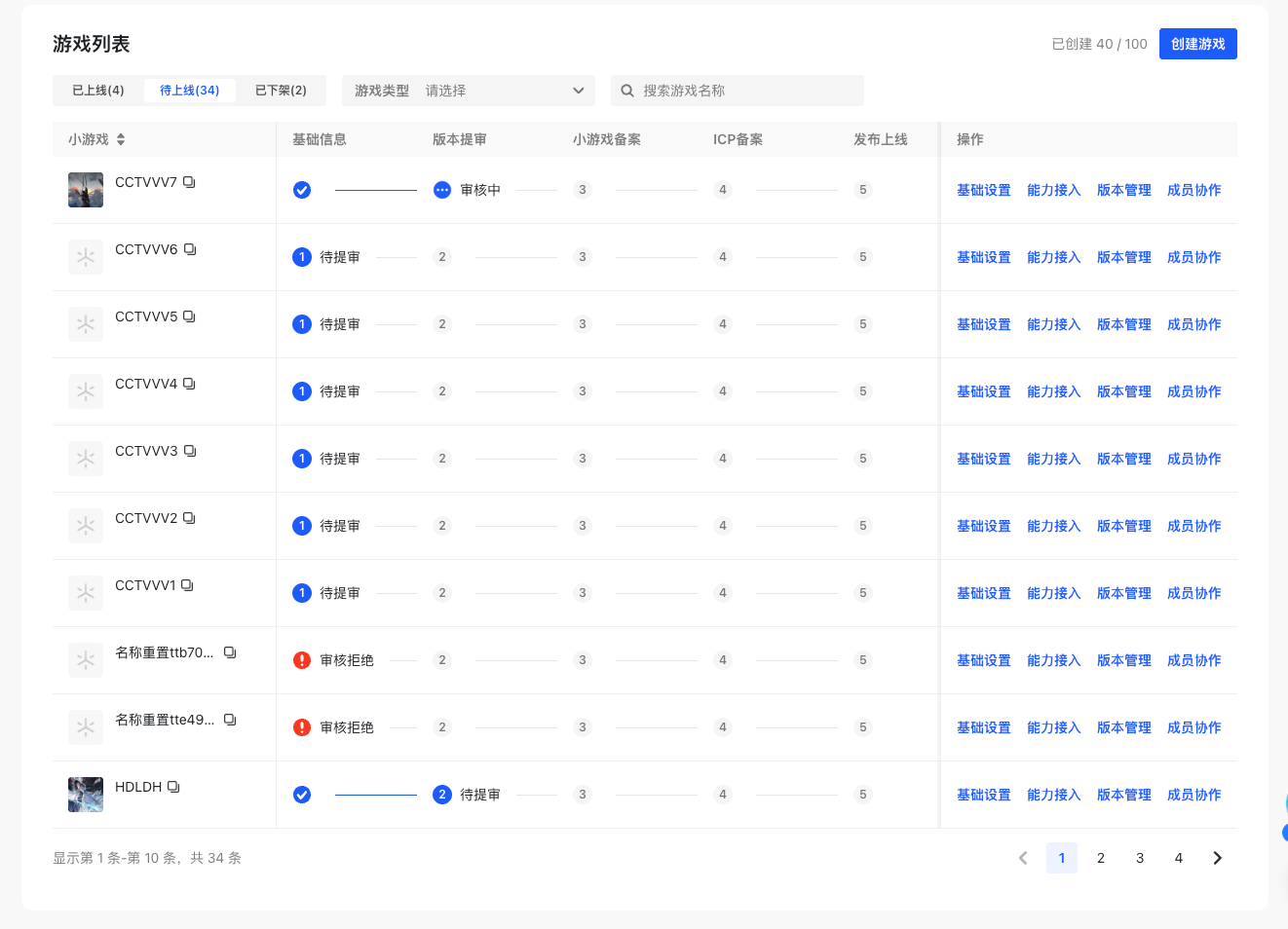1288x929 pixels.
Task: Open 成员协作 for CCTVVV4
Action: [1193, 391]
